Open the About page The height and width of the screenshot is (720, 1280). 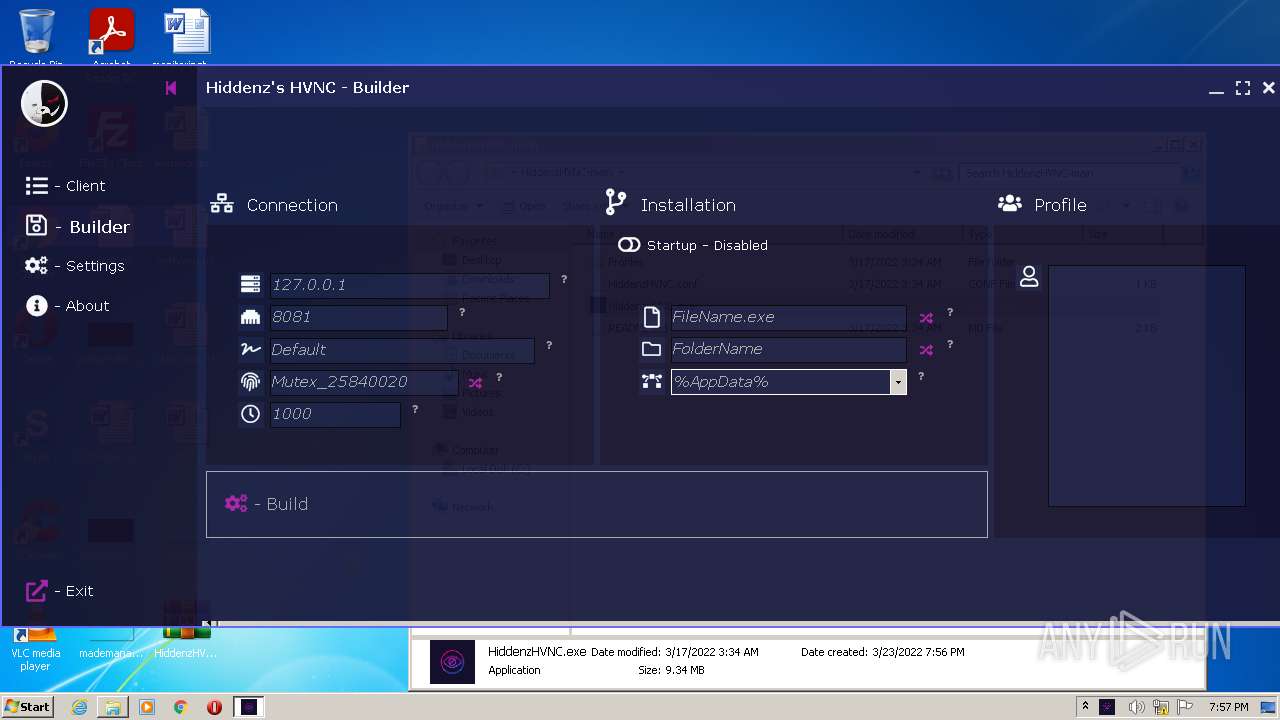coord(67,306)
